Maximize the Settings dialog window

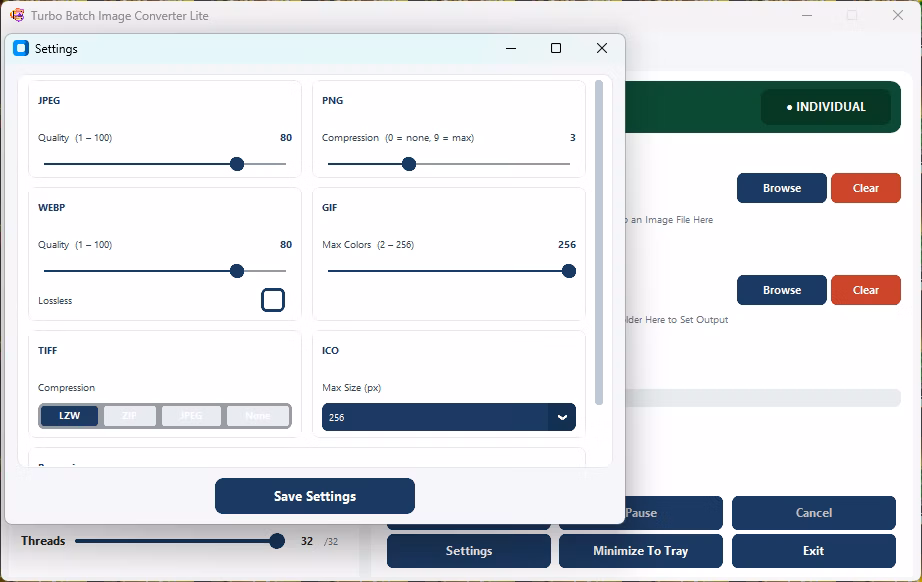tap(556, 48)
